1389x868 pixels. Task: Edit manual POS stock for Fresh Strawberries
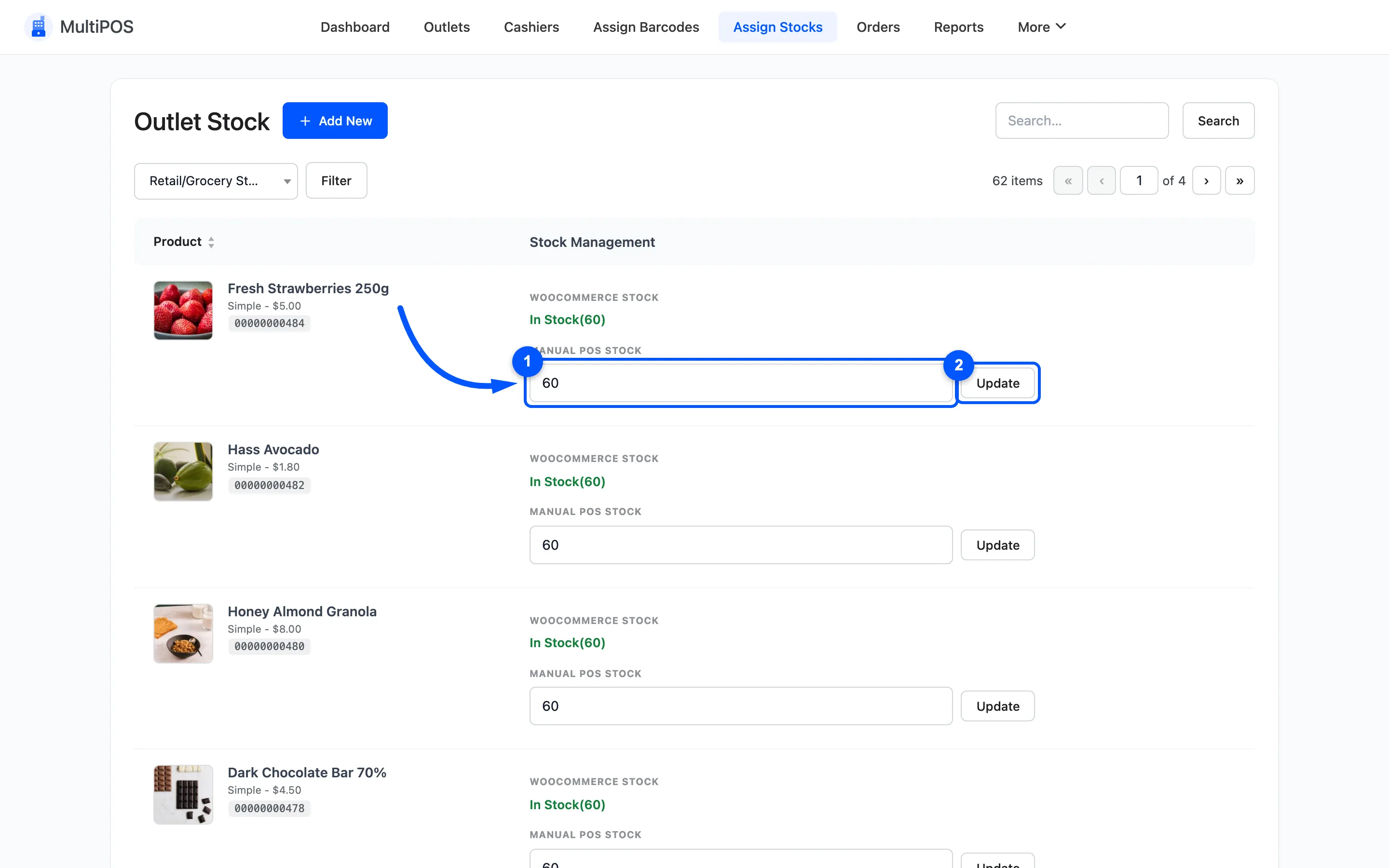pyautogui.click(x=741, y=383)
